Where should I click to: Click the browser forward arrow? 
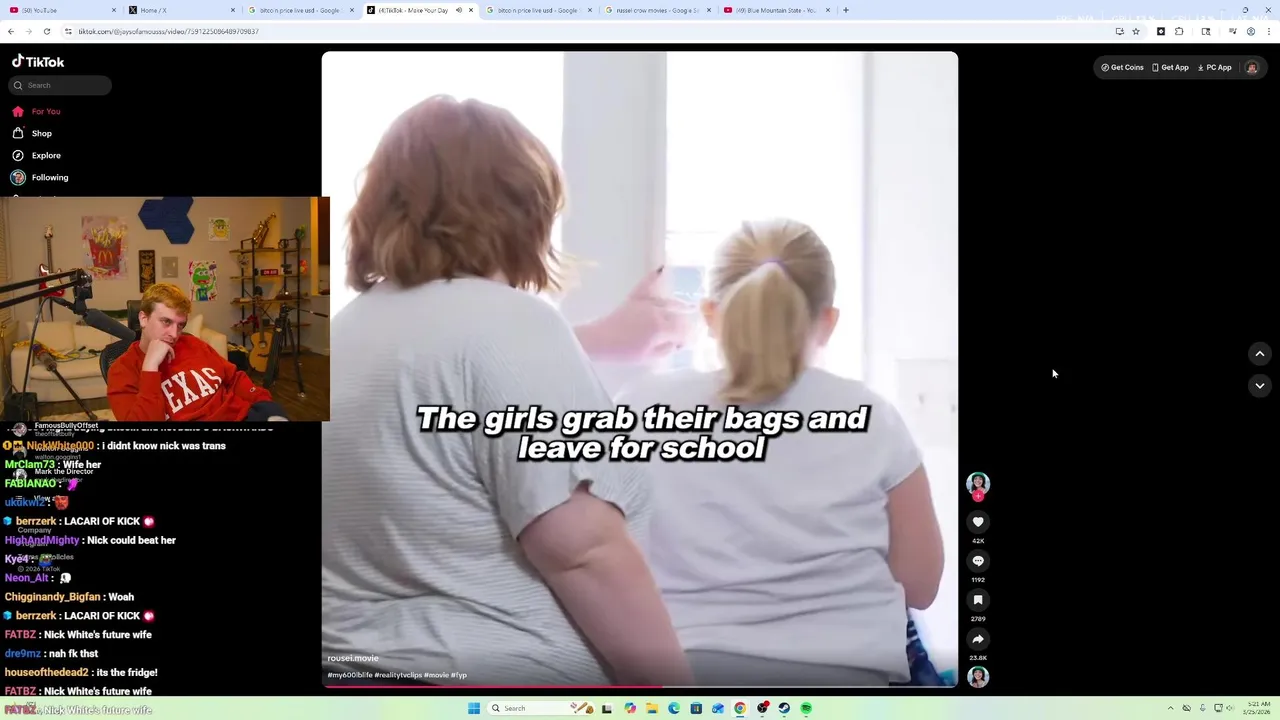[28, 31]
